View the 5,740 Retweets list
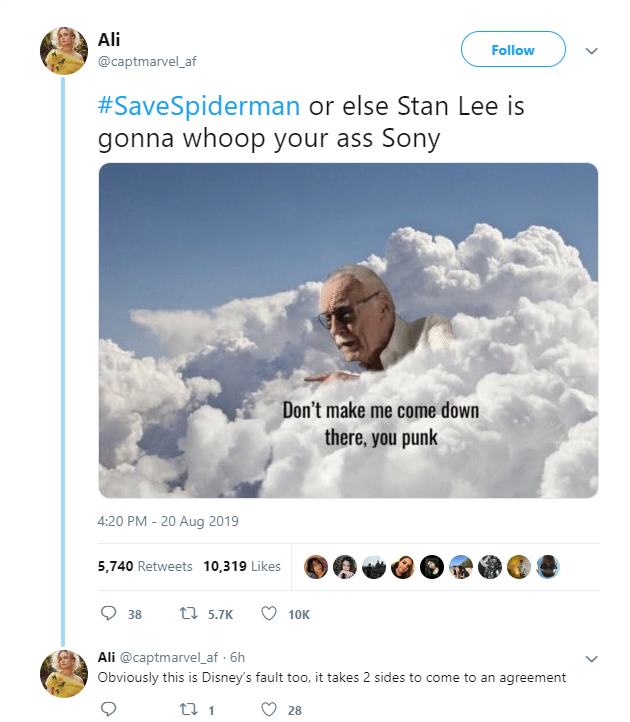This screenshot has height=722, width=630. tap(145, 566)
